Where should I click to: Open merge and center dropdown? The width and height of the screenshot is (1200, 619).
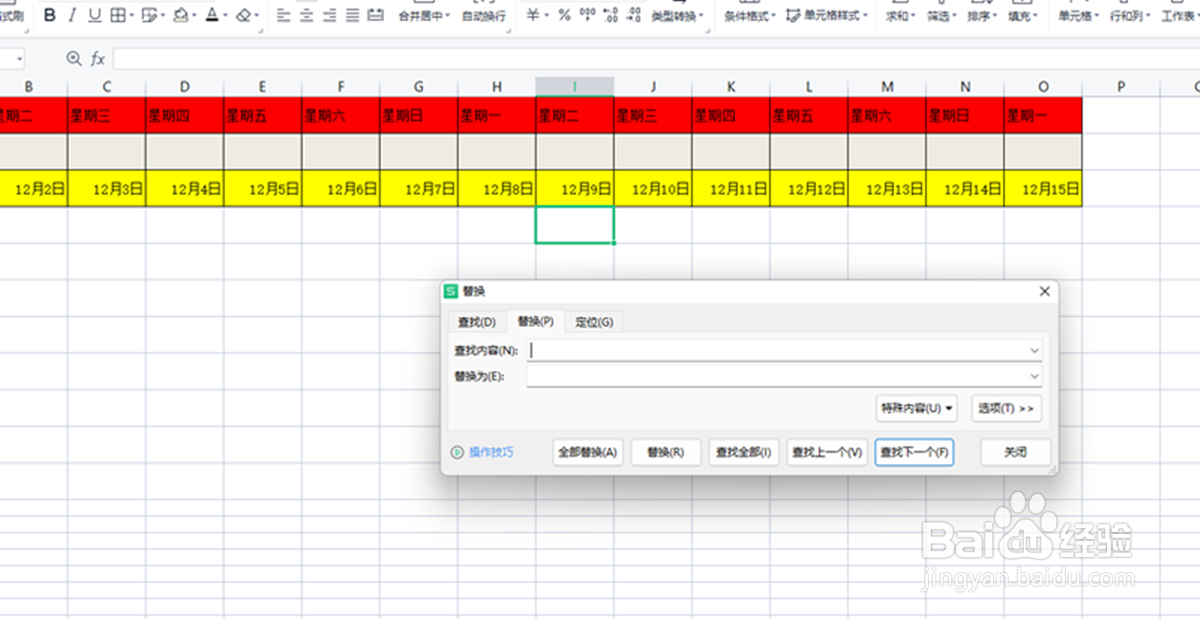[424, 16]
